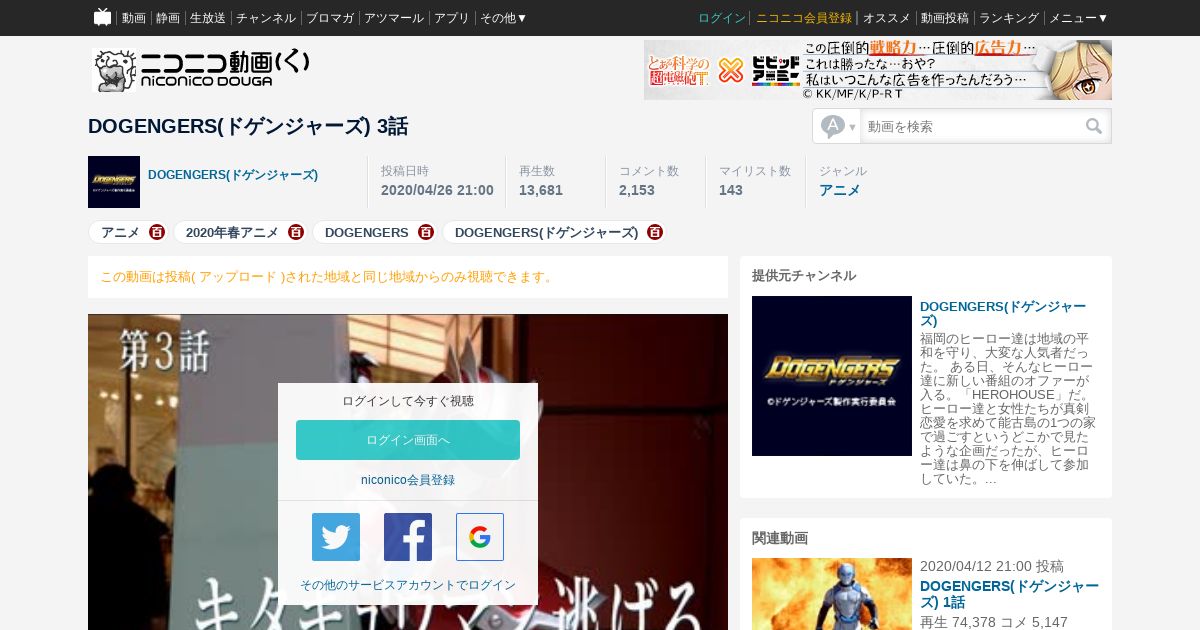Open the dictionary icon beside the 2020年春アニメ tag
Viewport: 1200px width, 630px height.
(x=296, y=232)
